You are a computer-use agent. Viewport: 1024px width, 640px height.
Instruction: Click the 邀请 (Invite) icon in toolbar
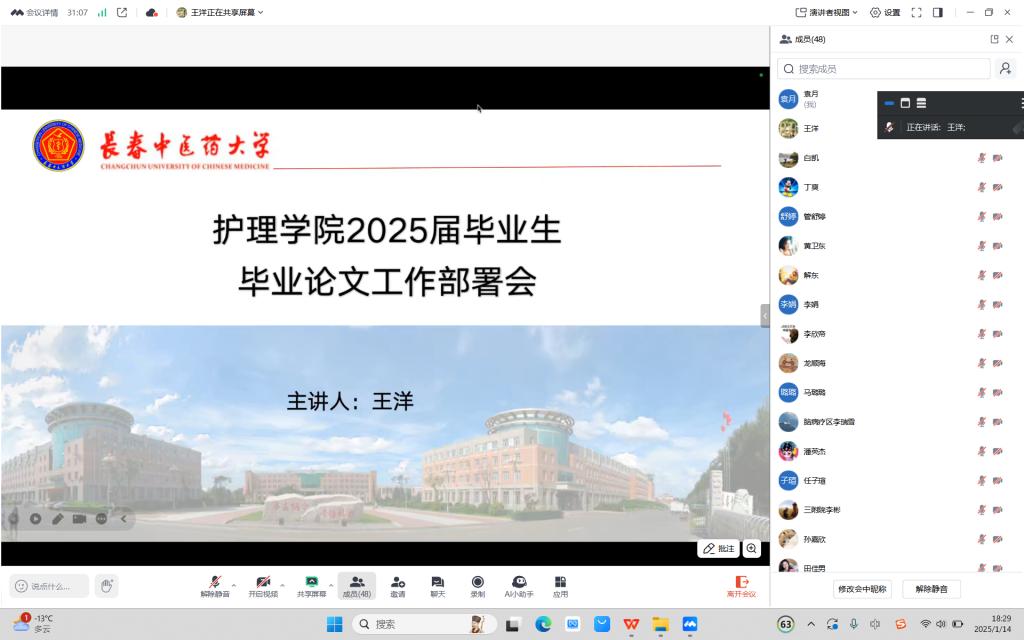397,585
